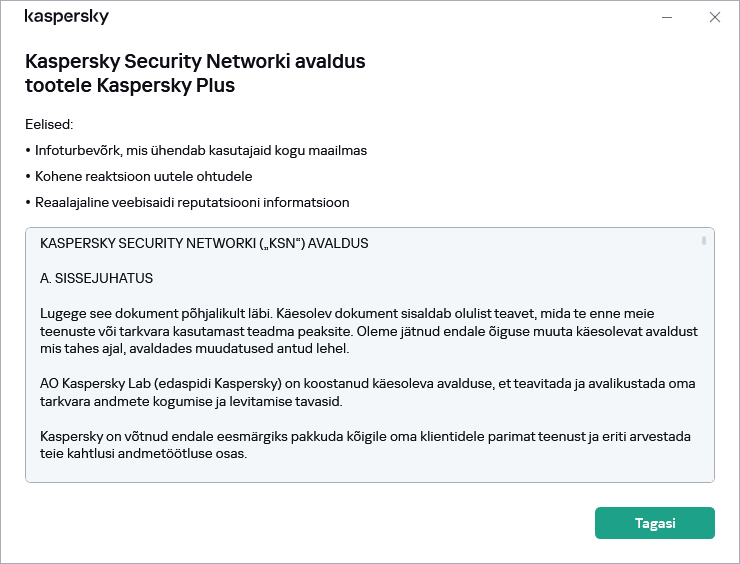
Task: Click the Kaspersky Security Networki avaldus heading
Action: tap(194, 61)
